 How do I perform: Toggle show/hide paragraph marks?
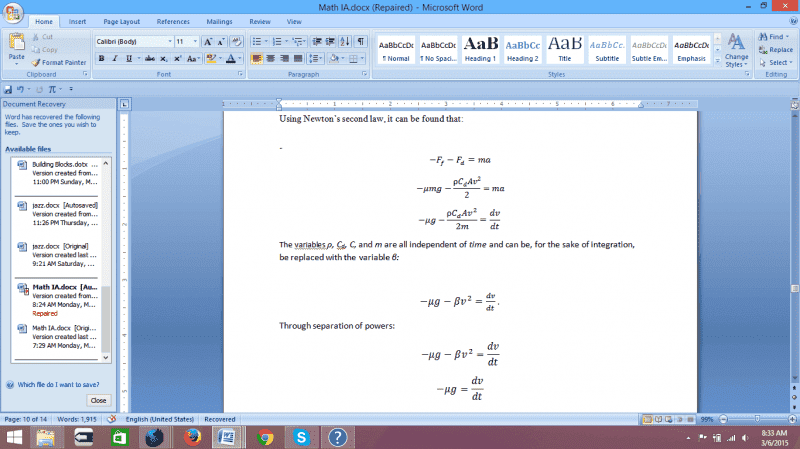360,42
